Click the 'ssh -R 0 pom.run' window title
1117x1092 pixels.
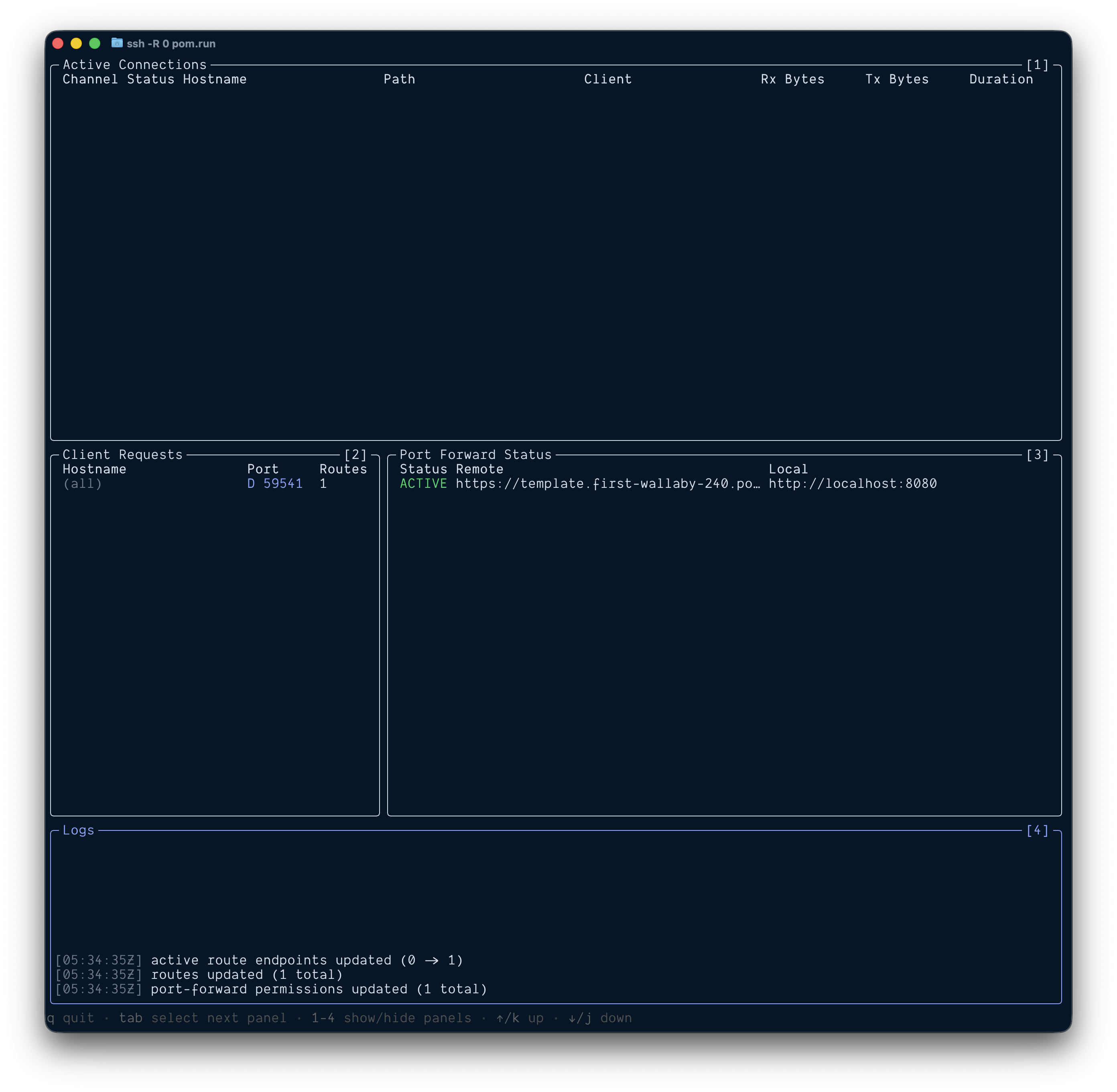pos(171,44)
